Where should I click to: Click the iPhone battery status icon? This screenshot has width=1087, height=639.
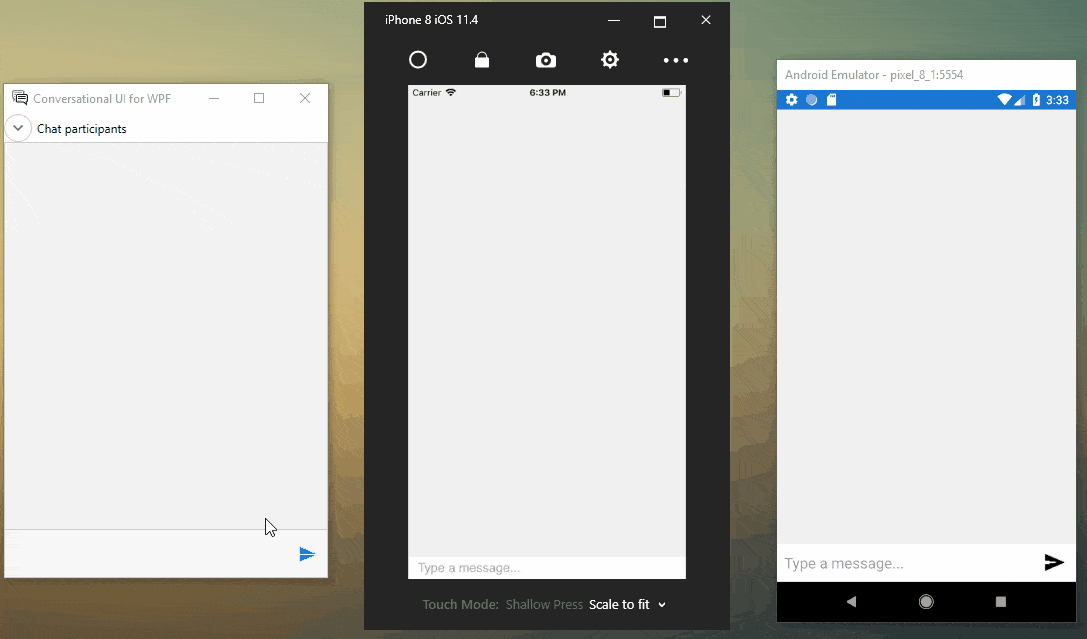(671, 92)
